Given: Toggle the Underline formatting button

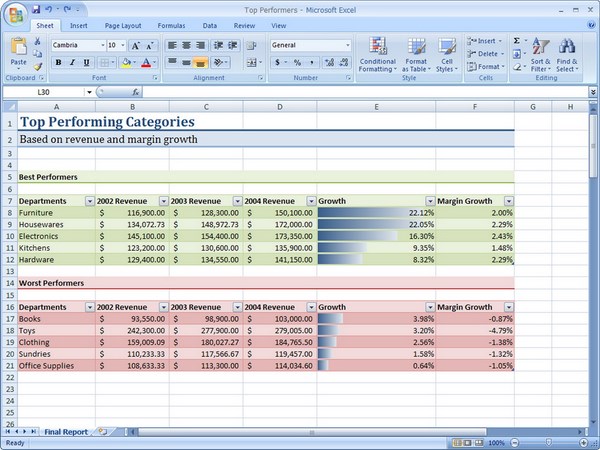Looking at the screenshot, I should (x=87, y=62).
